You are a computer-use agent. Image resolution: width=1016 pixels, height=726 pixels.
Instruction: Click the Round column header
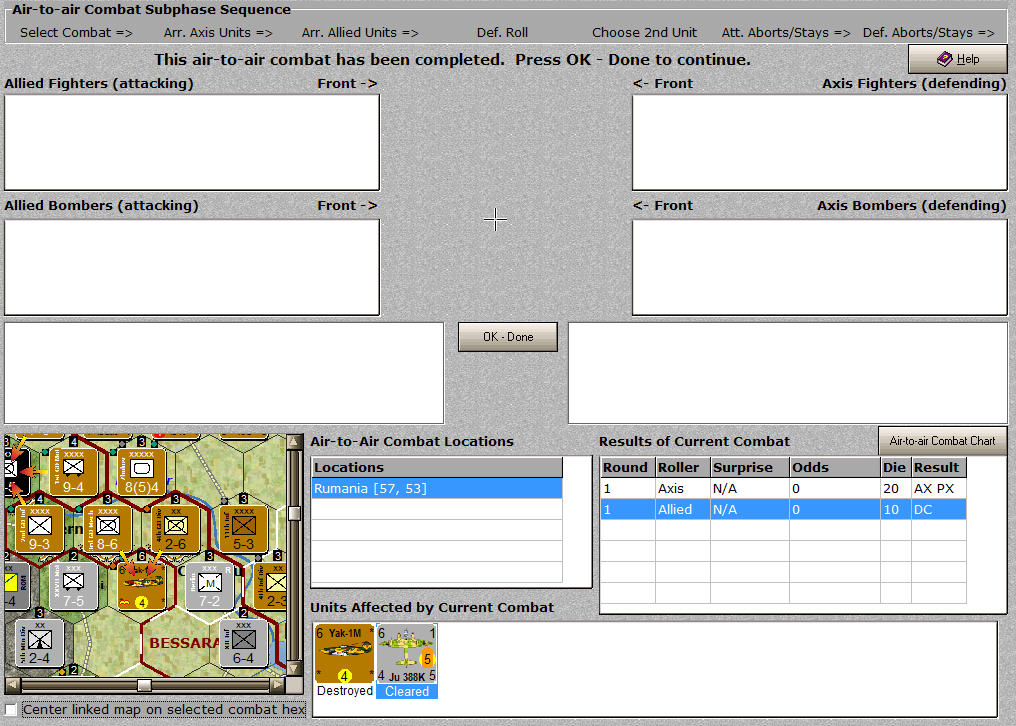coord(628,467)
